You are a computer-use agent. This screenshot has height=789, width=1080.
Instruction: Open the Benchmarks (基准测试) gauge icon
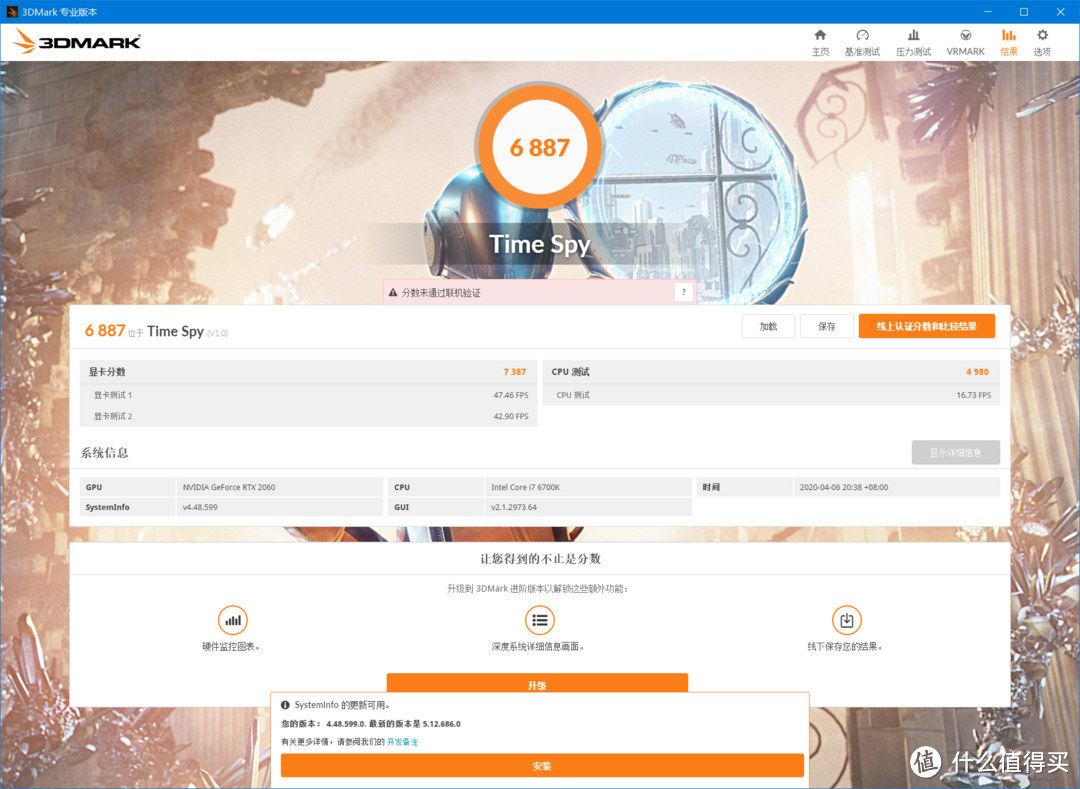tap(862, 36)
